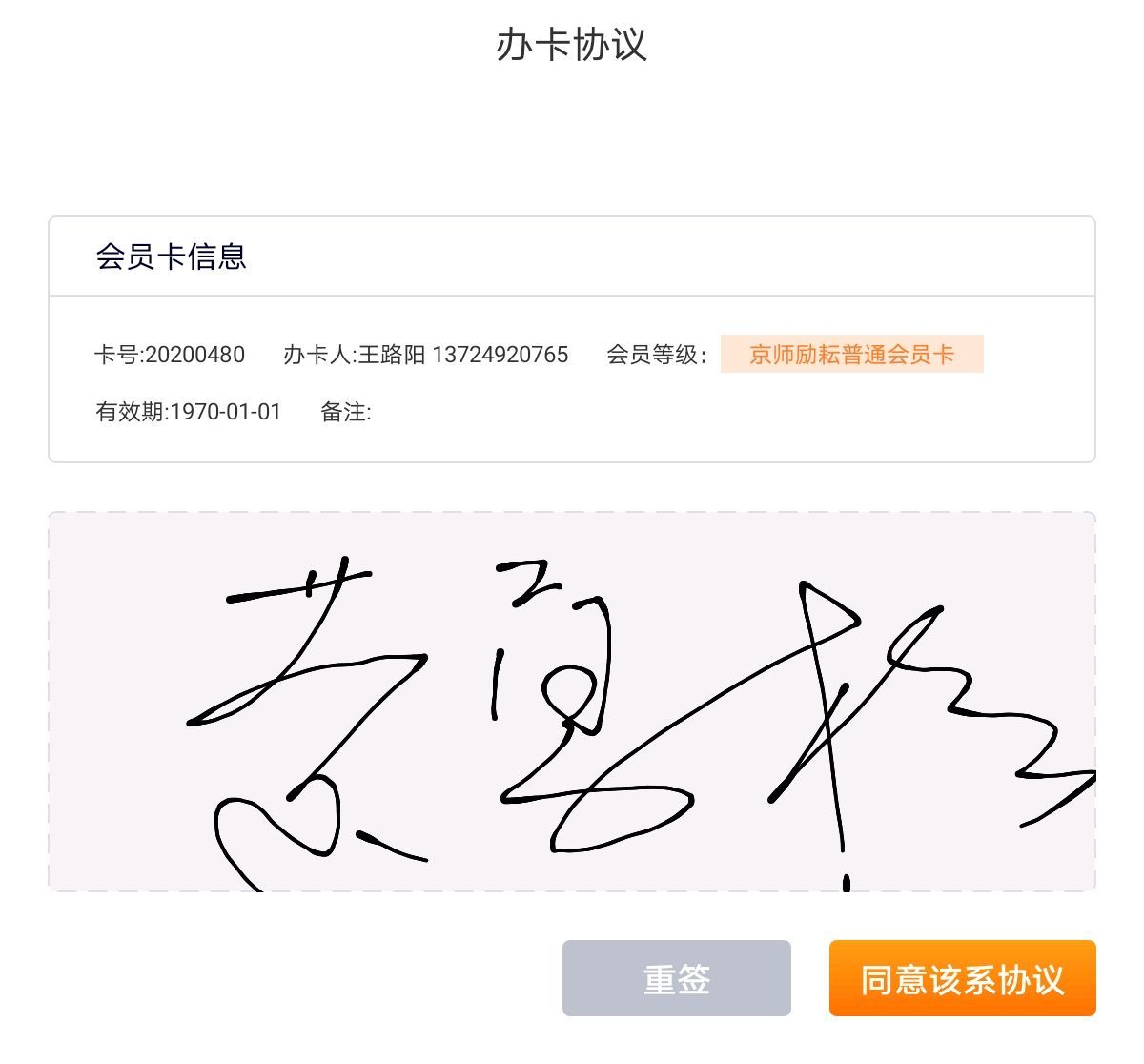Click the 重签 re-sign button
This screenshot has height=1064, width=1144.
point(676,978)
